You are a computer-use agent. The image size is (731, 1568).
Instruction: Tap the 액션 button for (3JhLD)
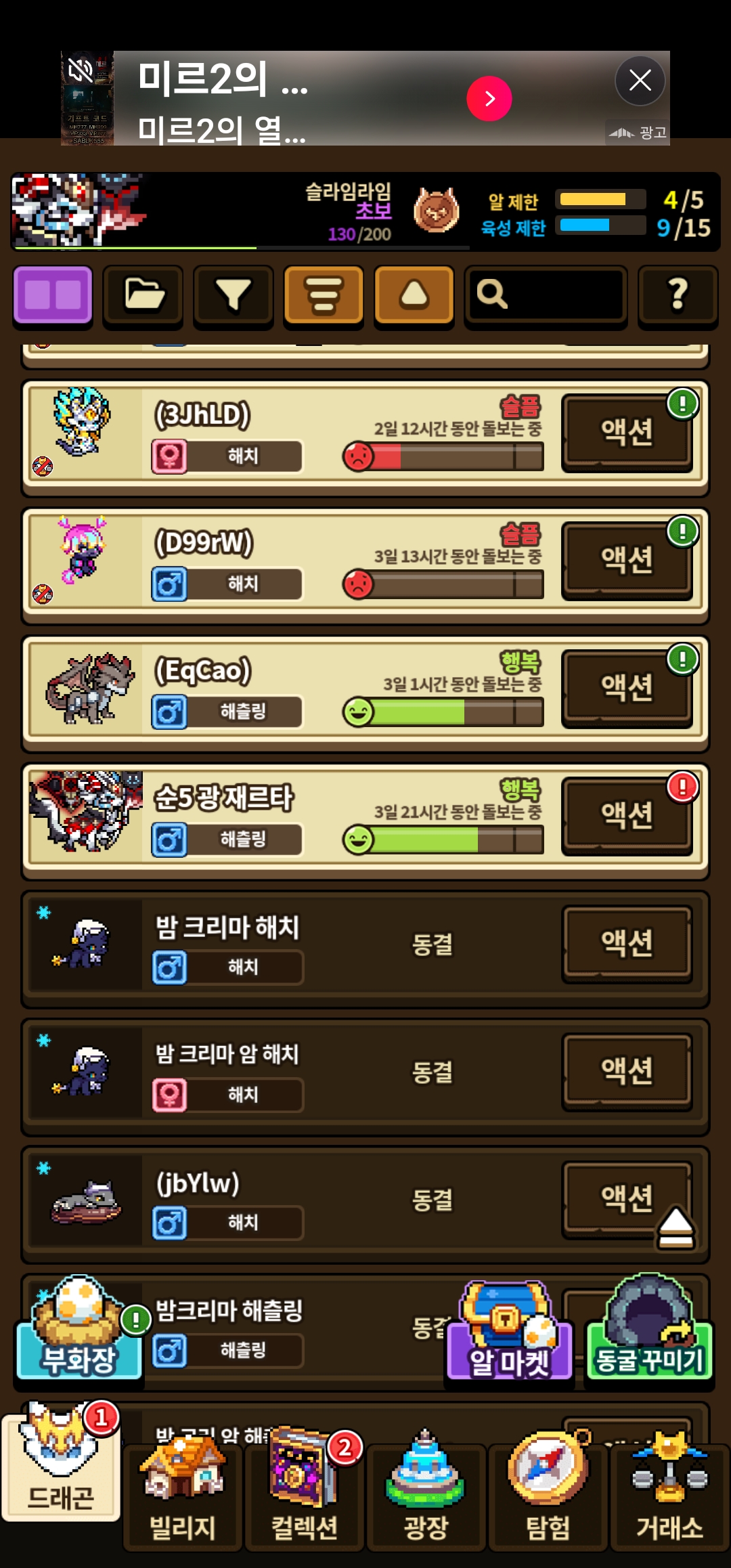(627, 432)
